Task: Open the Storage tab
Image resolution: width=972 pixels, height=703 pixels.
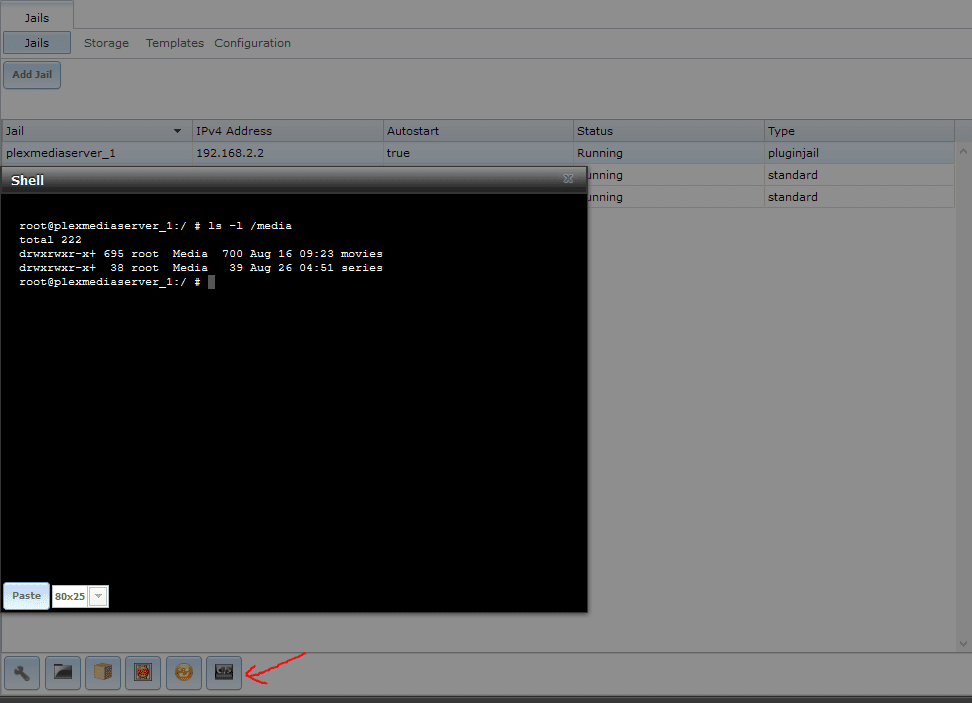Action: click(107, 43)
